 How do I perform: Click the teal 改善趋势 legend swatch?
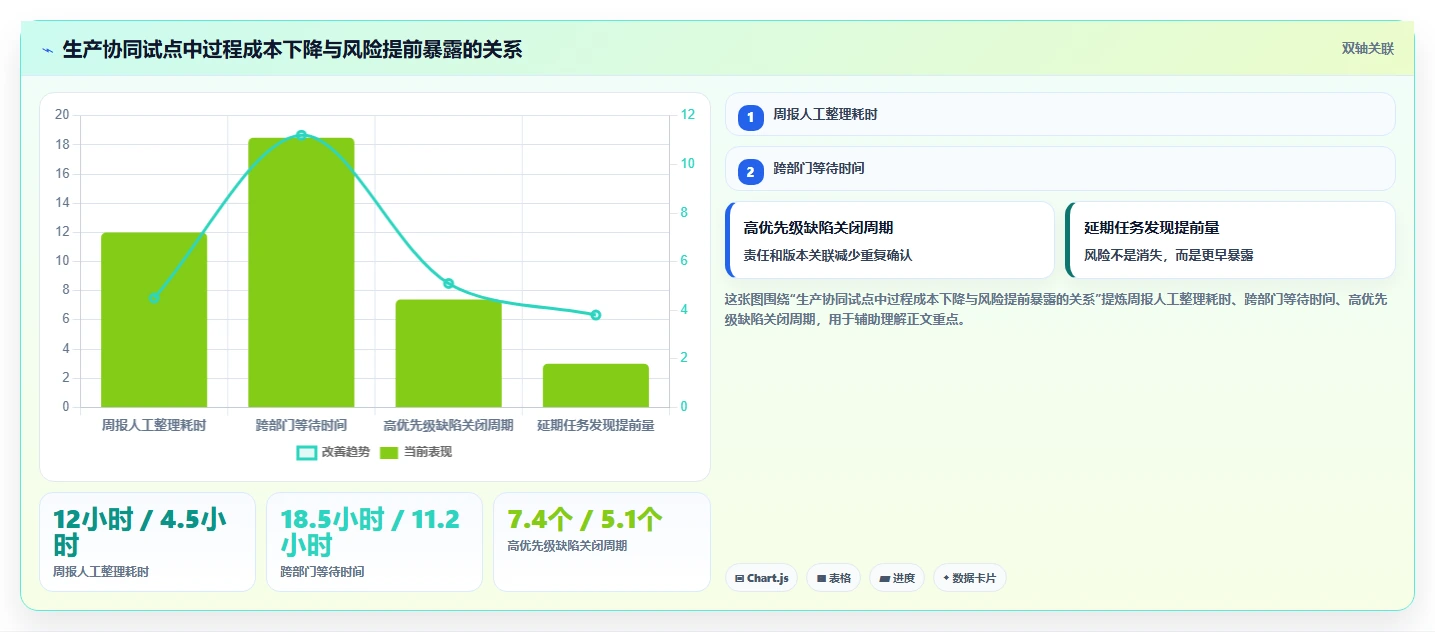307,453
